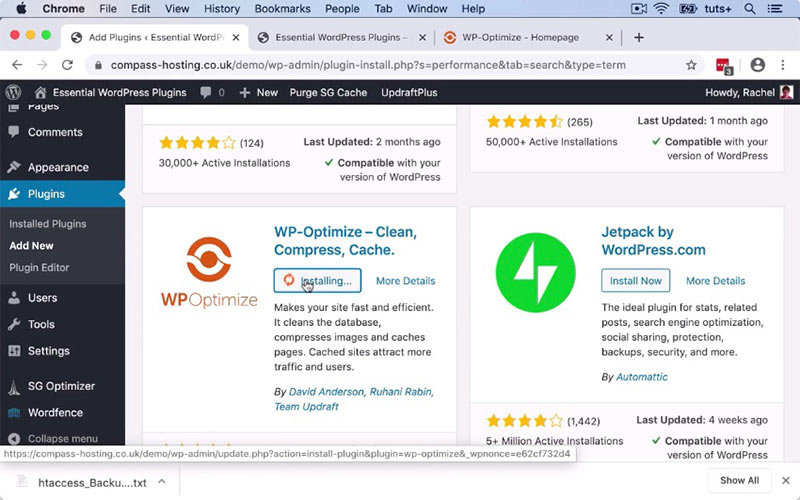Click the screen recording icon in the menu bar
Image resolution: width=800 pixels, height=500 pixels.
(x=639, y=8)
